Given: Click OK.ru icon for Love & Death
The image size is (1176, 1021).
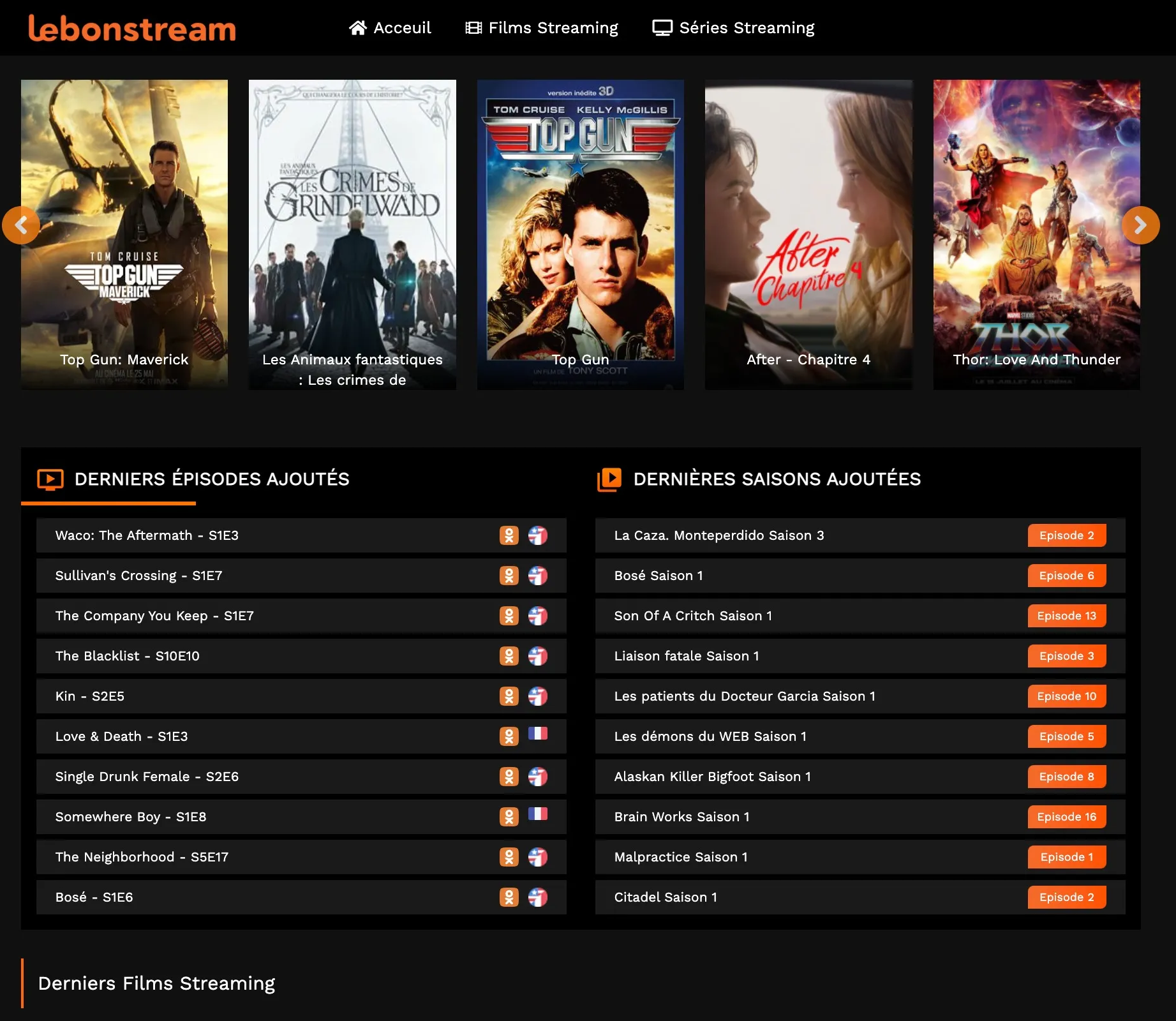Looking at the screenshot, I should coord(509,736).
